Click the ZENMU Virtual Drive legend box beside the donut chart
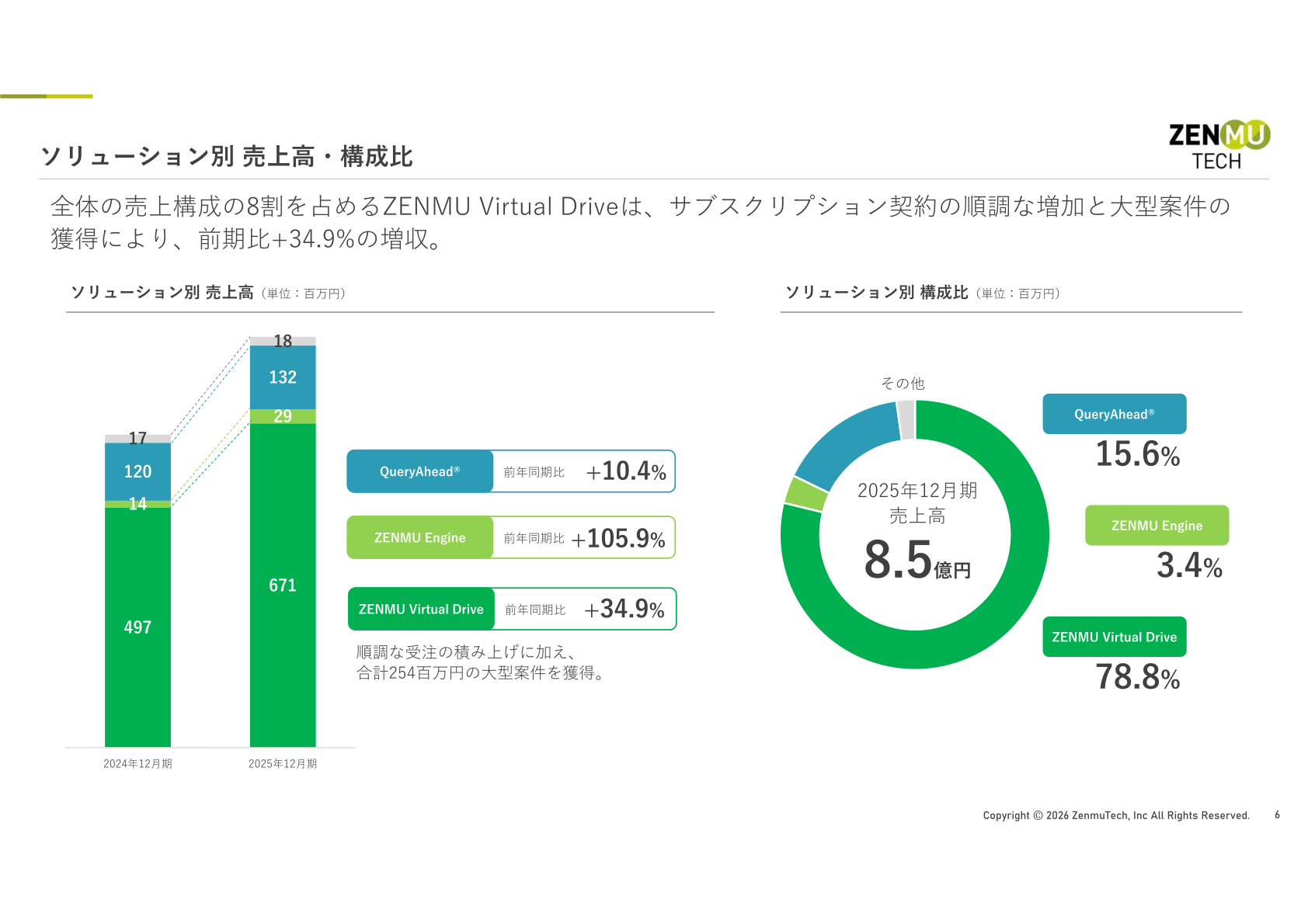This screenshot has width=1308, height=924. click(x=1115, y=637)
